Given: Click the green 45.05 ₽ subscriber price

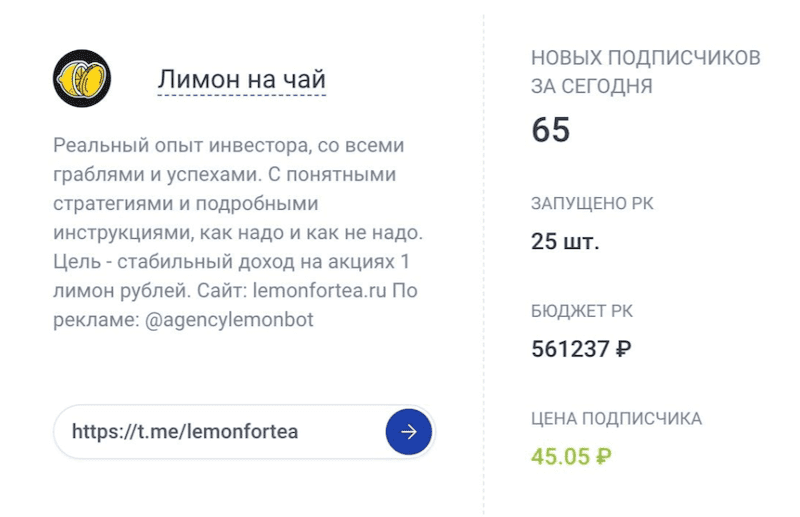Looking at the screenshot, I should 571,456.
